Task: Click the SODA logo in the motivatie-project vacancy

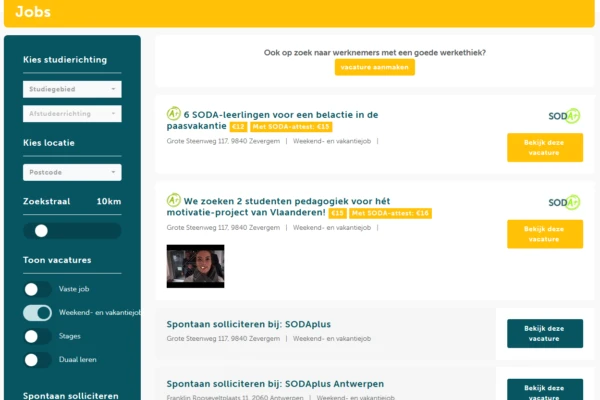Action: 564,202
